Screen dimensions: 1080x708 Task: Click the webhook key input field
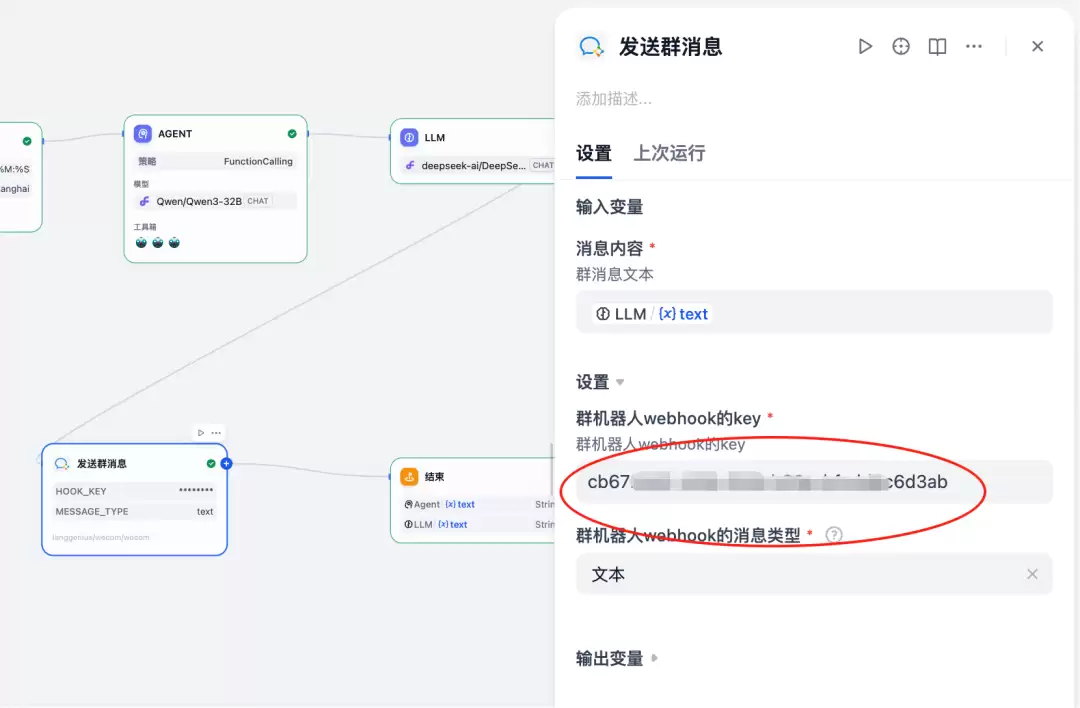(814, 482)
